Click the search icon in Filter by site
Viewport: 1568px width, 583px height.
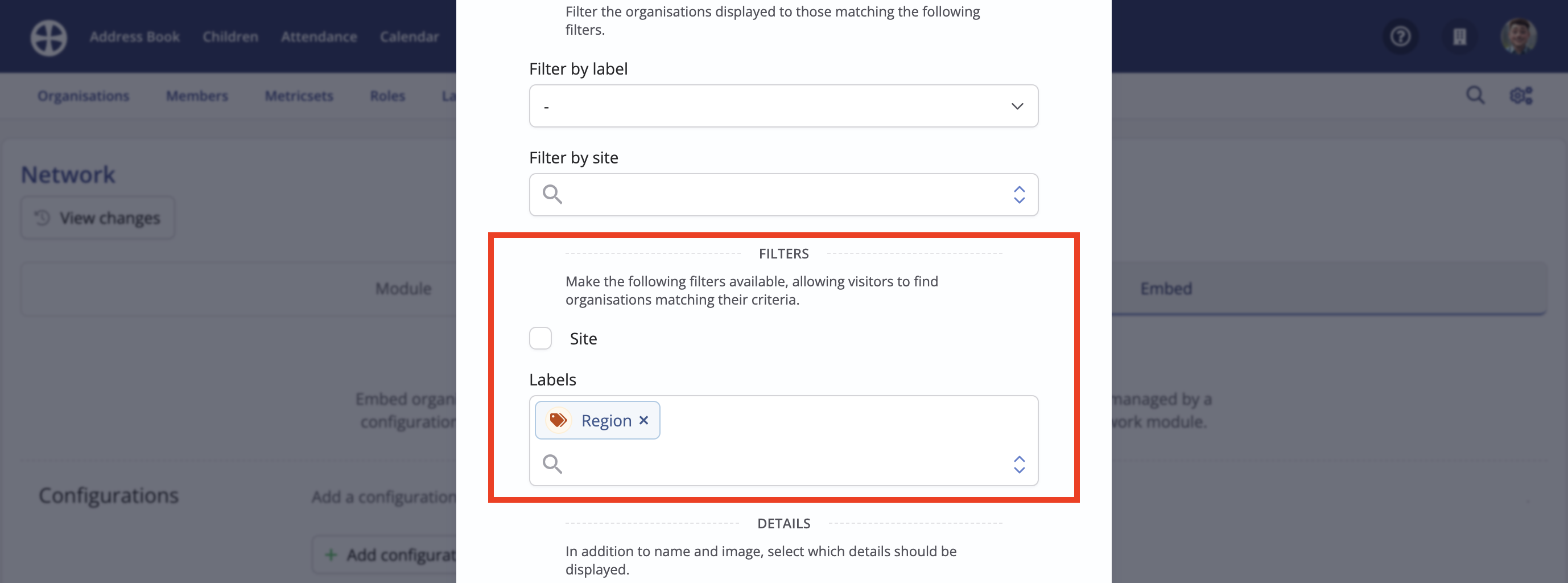(x=552, y=194)
